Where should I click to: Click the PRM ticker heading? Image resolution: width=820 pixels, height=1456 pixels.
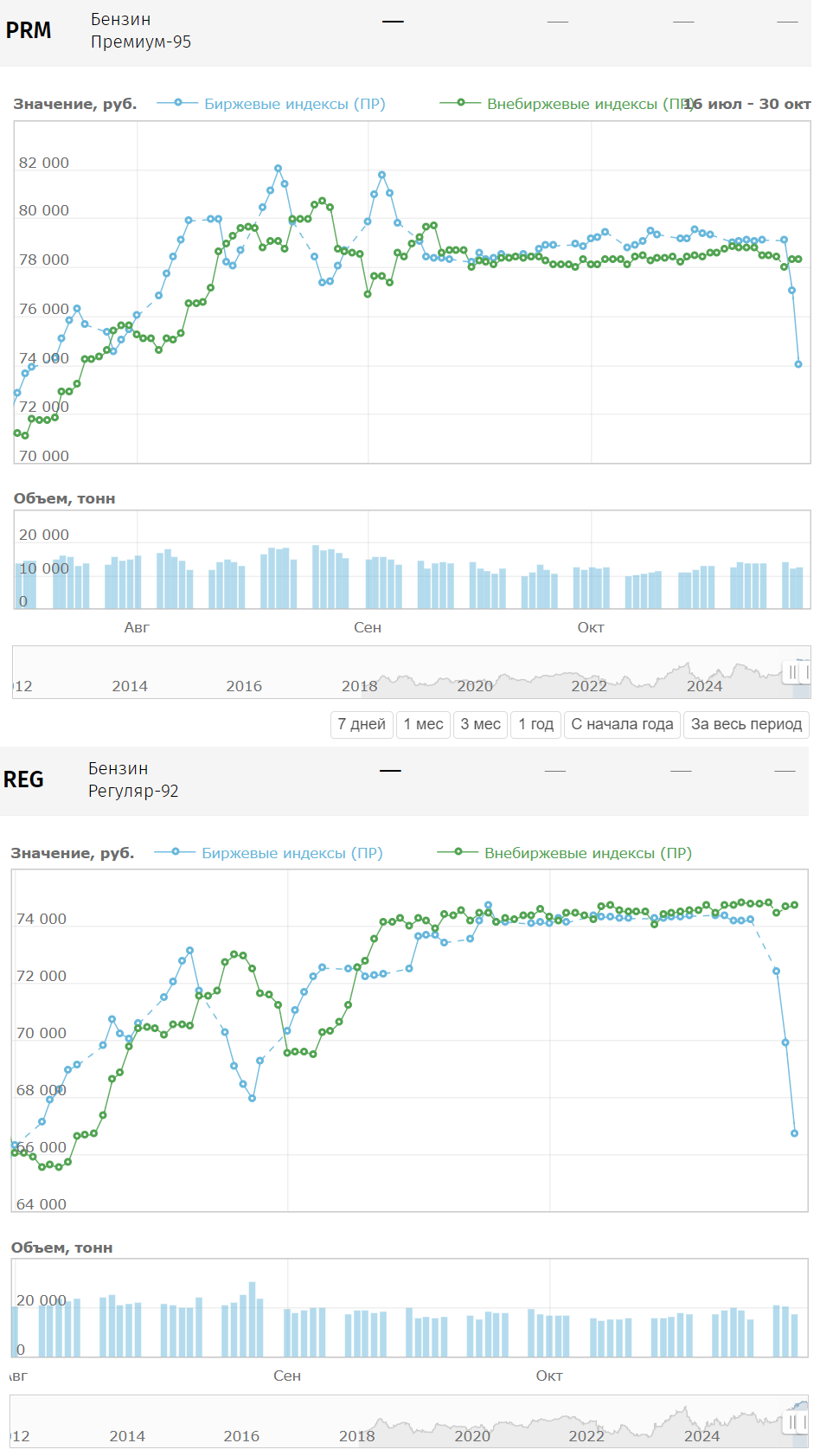29,30
